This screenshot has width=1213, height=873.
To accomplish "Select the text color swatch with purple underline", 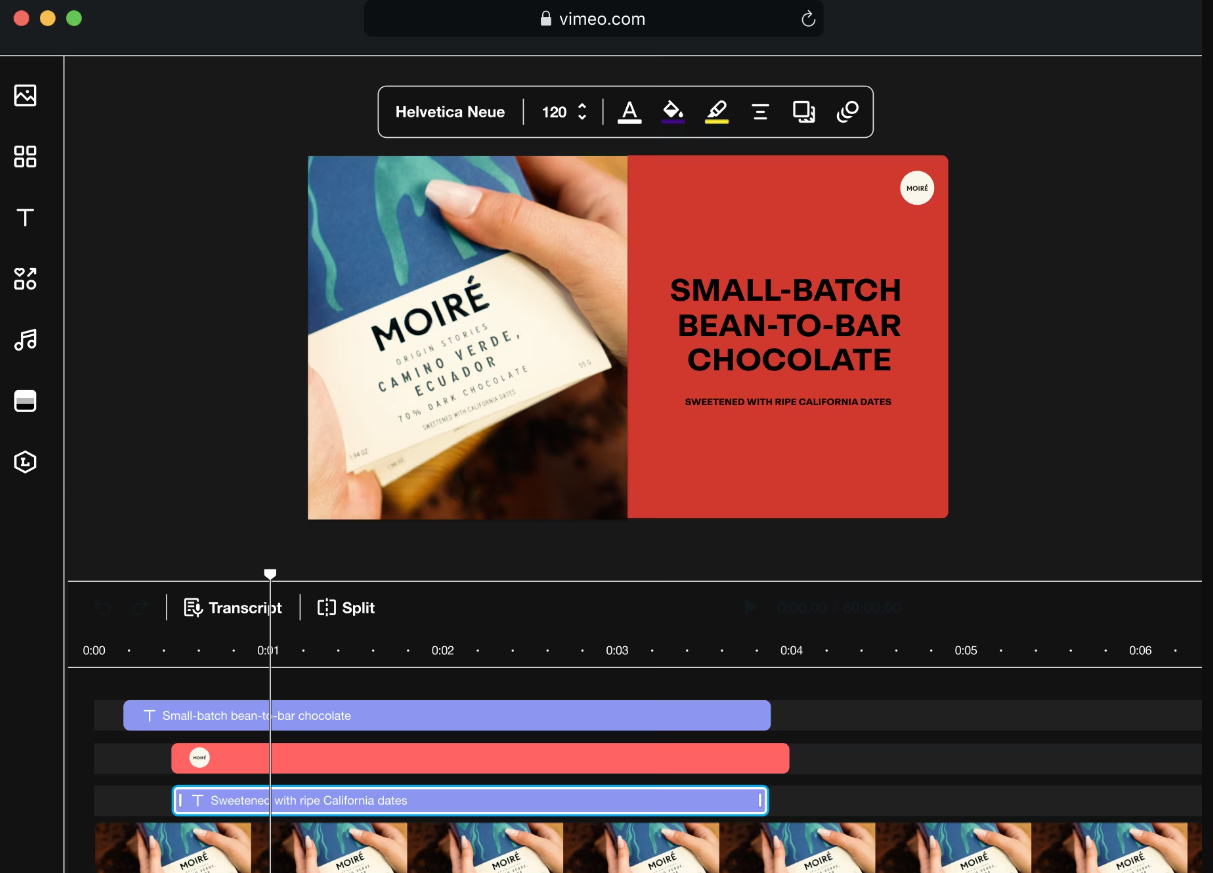I will click(672, 110).
